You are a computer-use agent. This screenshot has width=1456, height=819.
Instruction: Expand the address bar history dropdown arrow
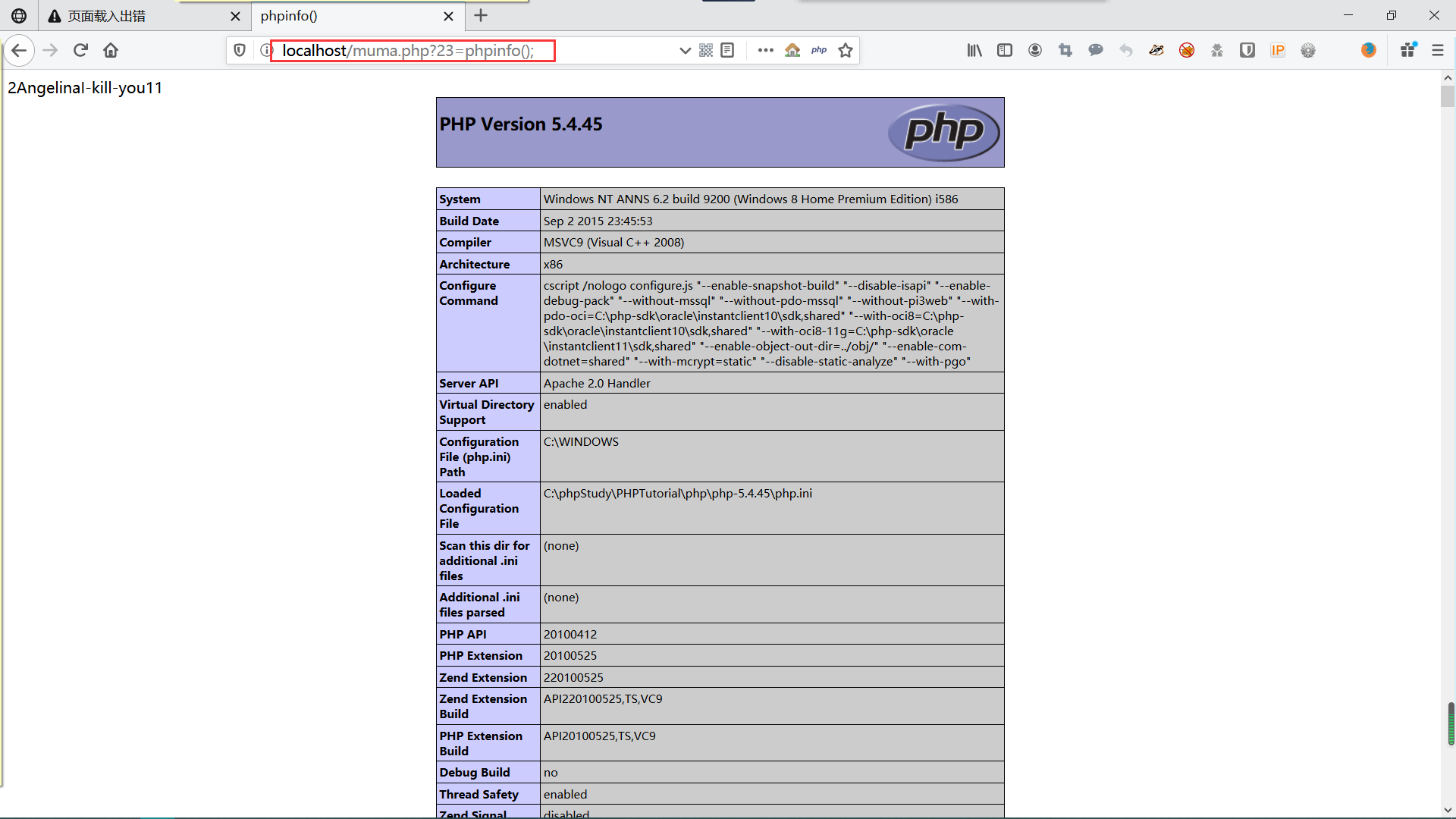click(685, 50)
